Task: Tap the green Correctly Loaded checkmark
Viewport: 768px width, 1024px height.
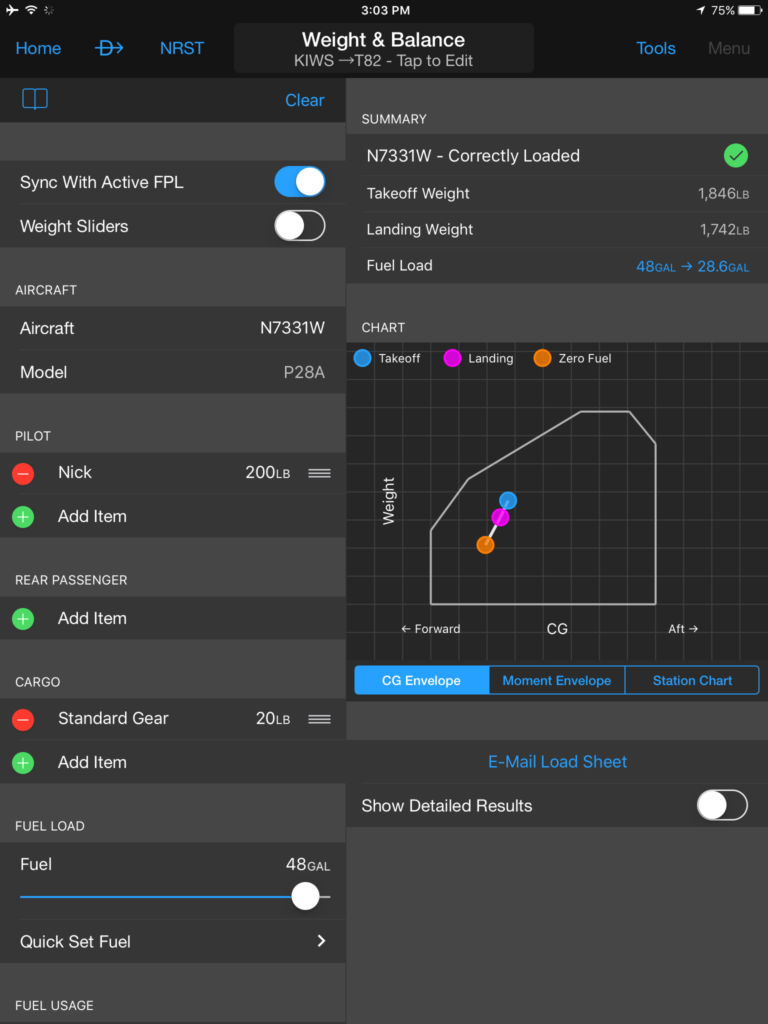Action: 736,155
